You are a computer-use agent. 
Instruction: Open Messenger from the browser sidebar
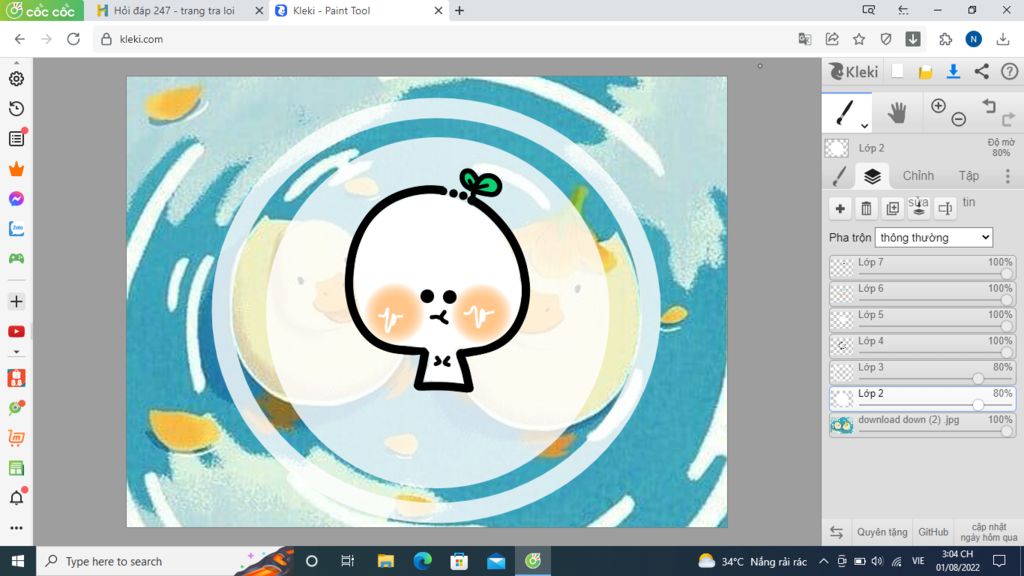(x=16, y=199)
